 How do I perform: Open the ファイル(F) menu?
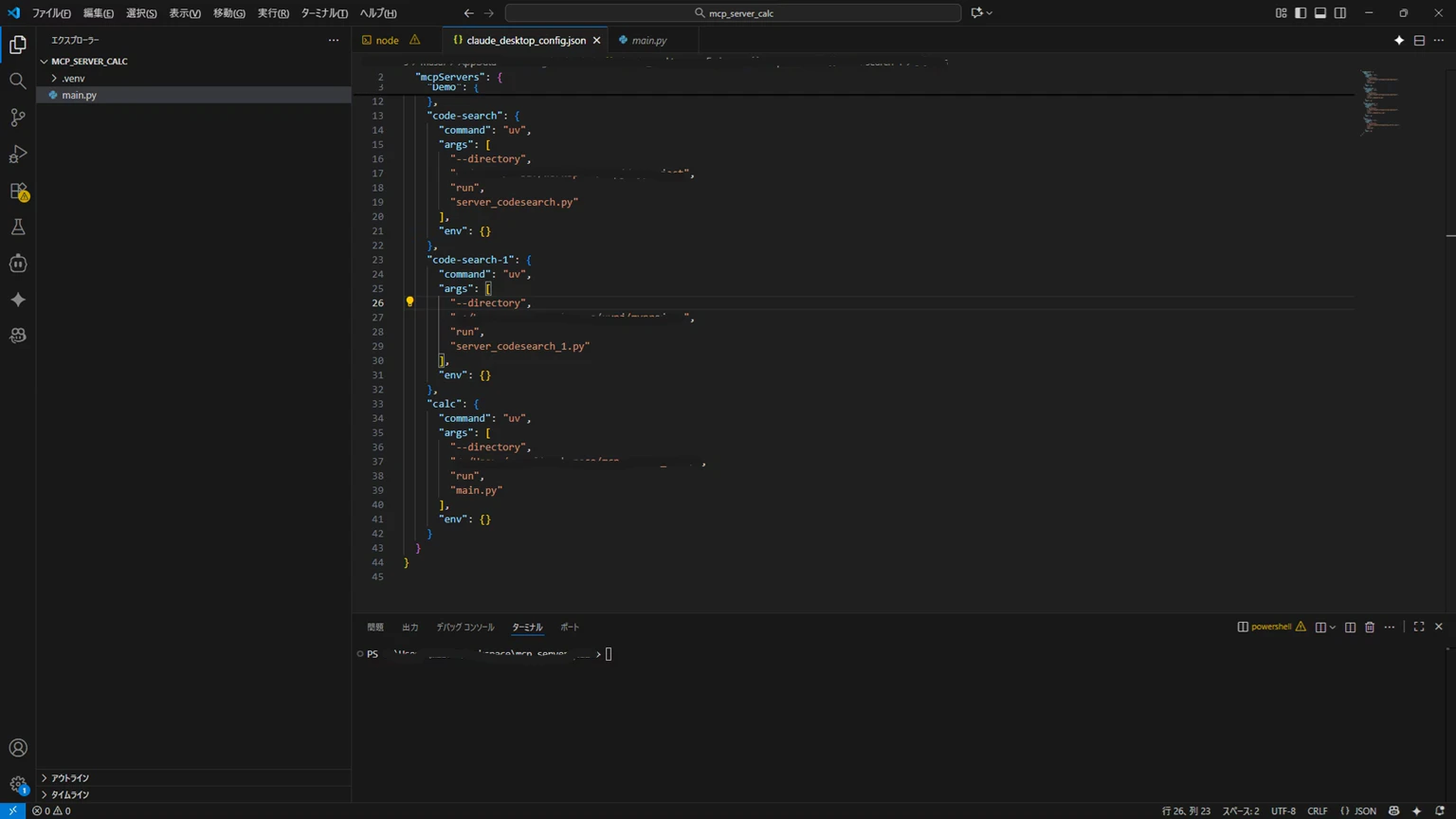[x=51, y=13]
